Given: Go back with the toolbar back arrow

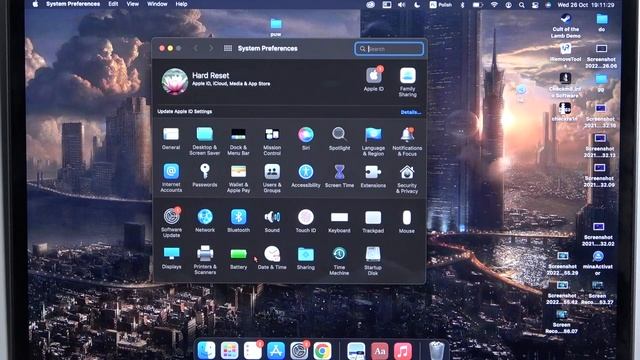Looking at the screenshot, I should point(196,48).
